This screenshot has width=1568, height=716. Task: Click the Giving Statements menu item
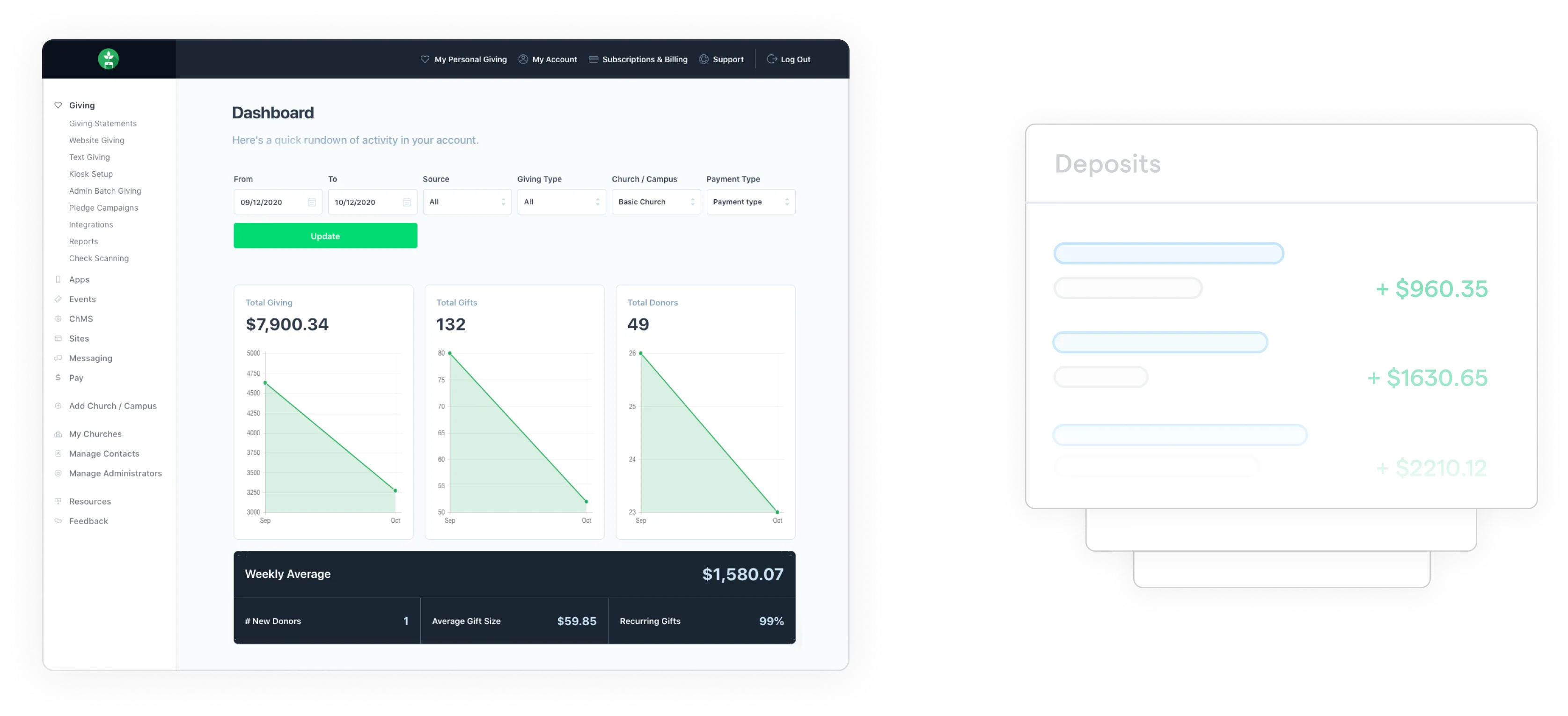[x=102, y=123]
